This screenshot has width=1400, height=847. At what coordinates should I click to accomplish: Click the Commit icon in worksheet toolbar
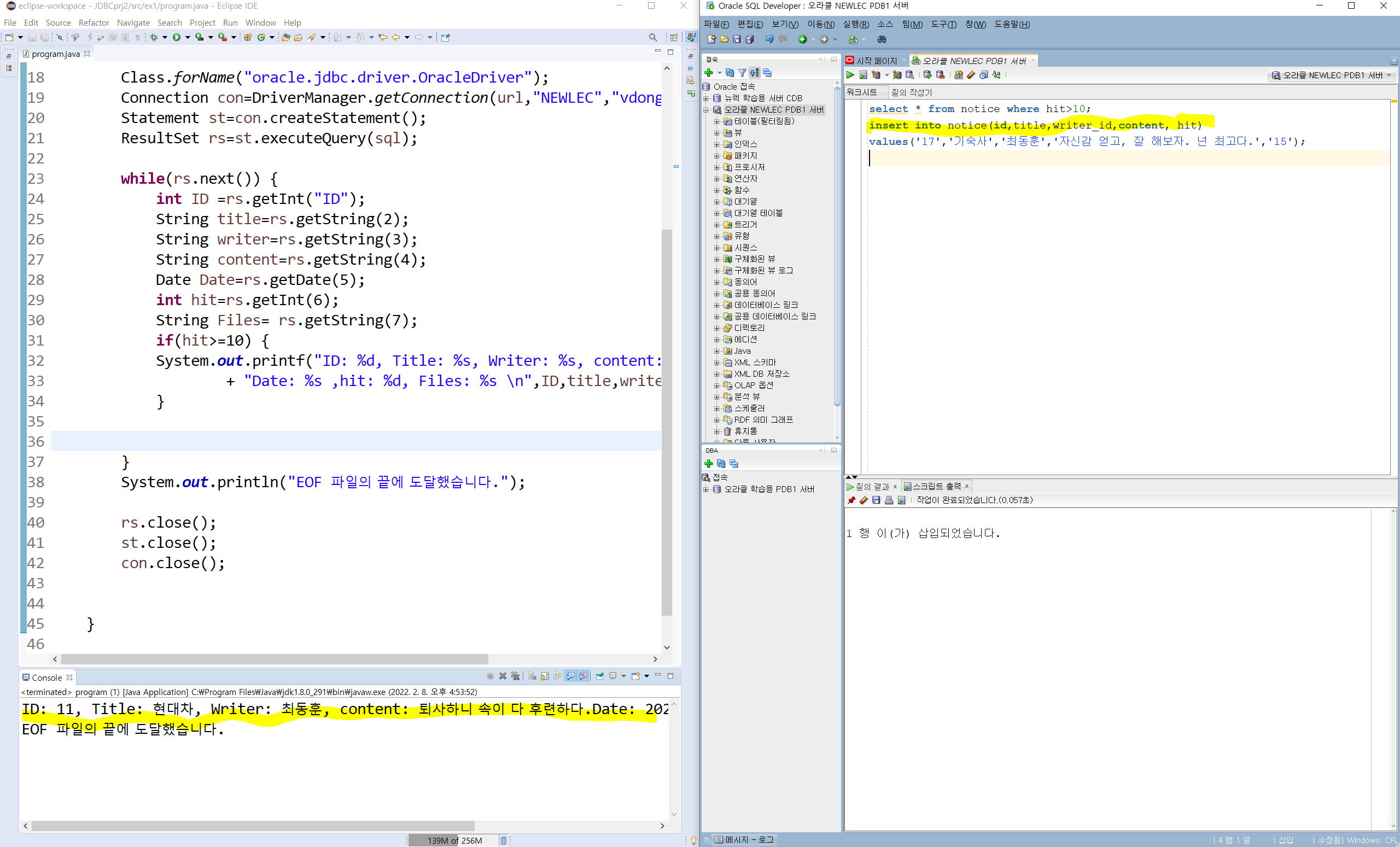tap(928, 75)
